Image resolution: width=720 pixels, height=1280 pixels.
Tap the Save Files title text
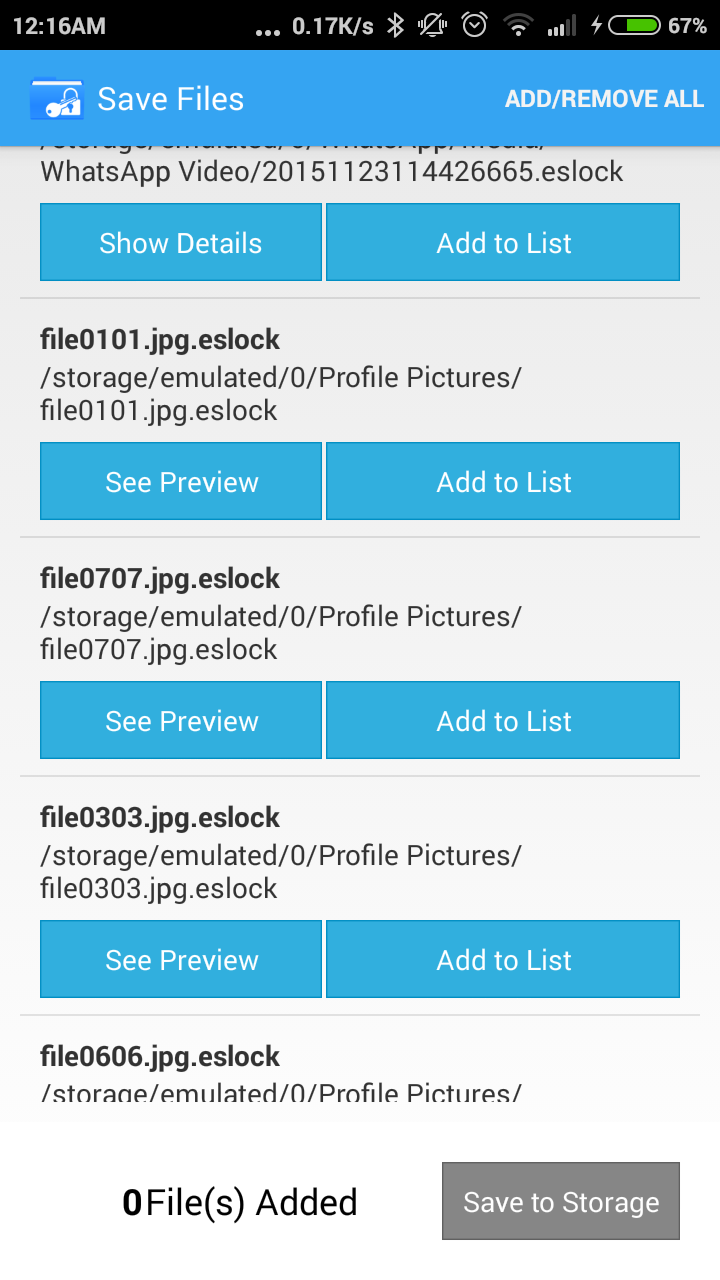[171, 99]
